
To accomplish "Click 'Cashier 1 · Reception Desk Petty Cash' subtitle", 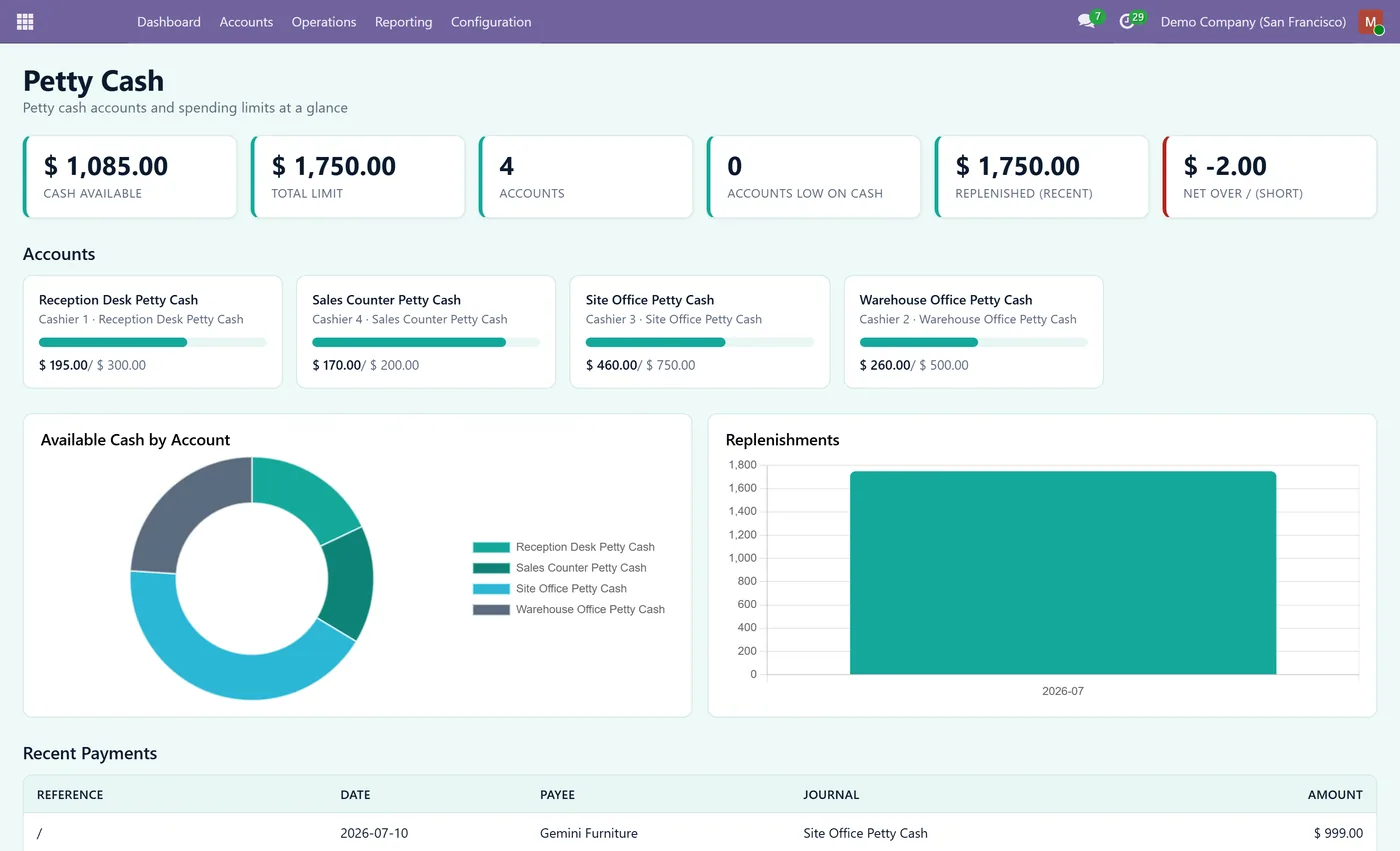I will click(141, 320).
